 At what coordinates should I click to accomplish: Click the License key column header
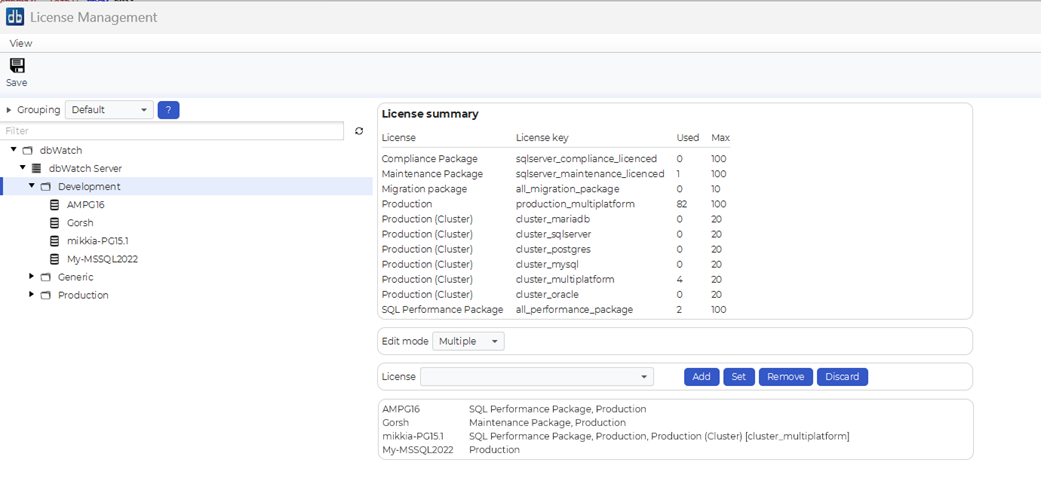542,138
